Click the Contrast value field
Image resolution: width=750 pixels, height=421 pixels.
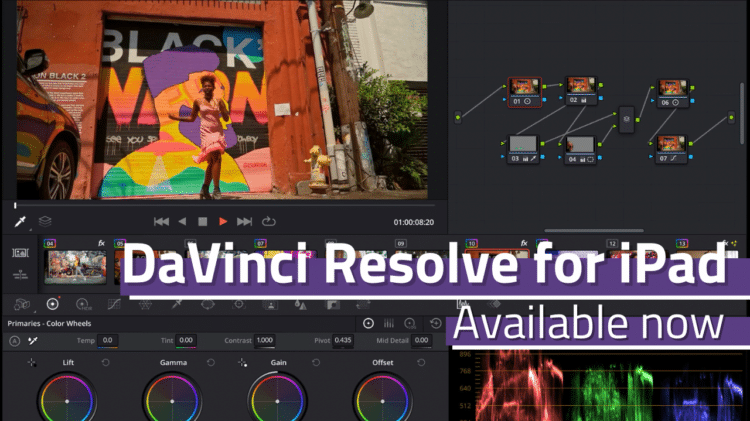click(265, 341)
